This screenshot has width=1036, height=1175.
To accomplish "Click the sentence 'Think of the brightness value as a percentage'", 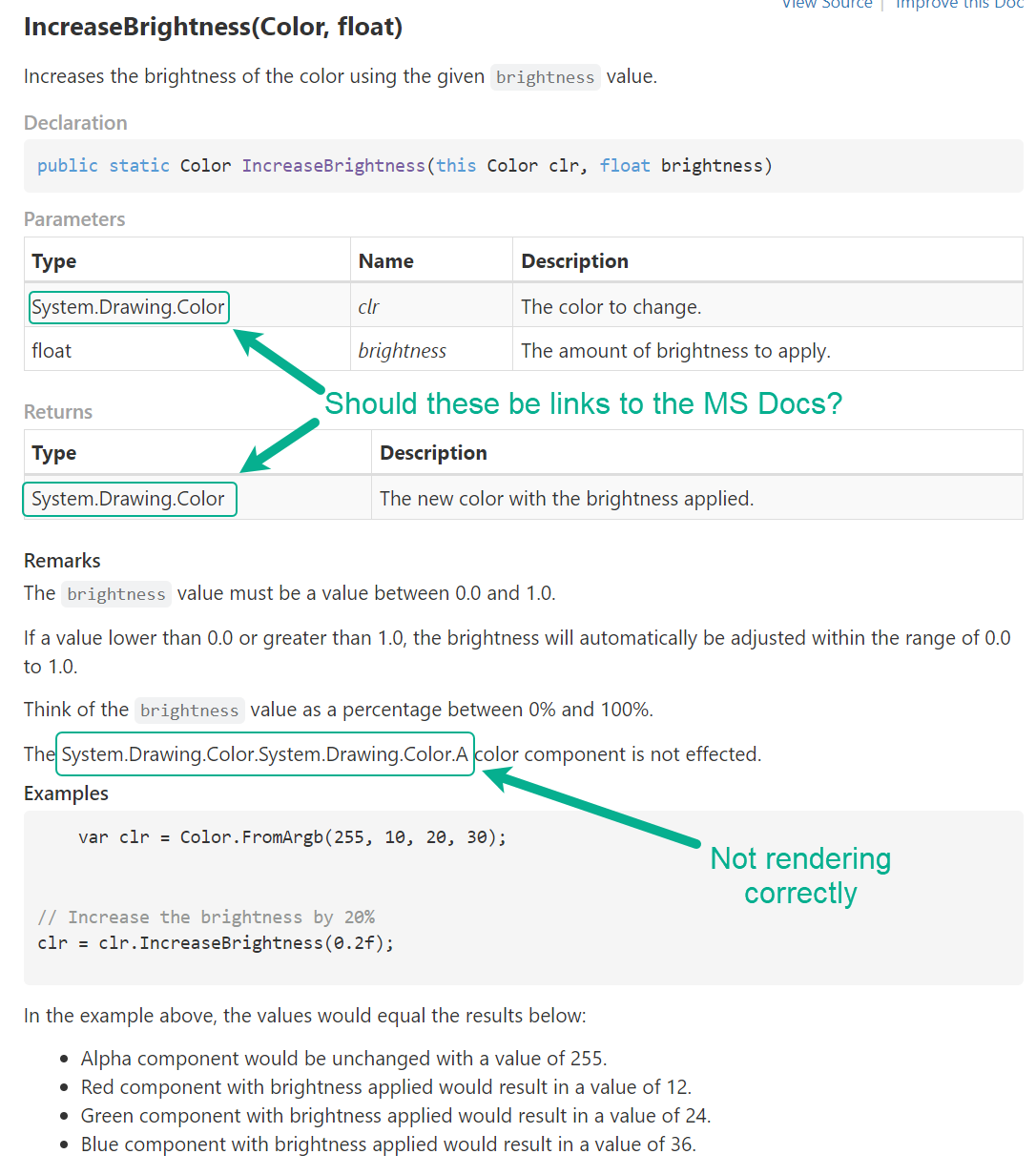I will pos(339,710).
